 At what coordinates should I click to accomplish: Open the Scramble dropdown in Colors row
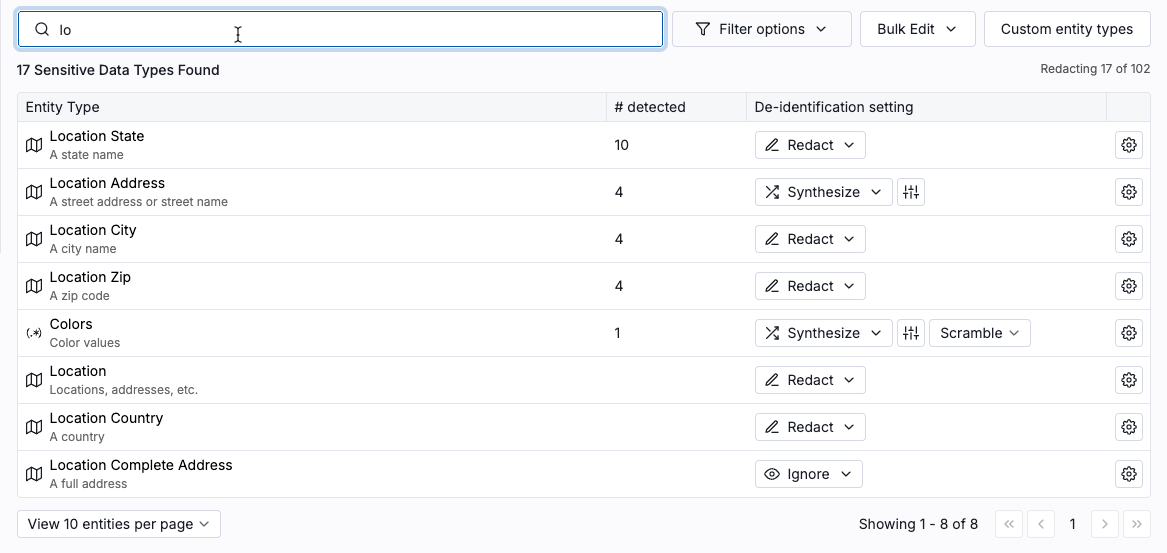tap(979, 333)
